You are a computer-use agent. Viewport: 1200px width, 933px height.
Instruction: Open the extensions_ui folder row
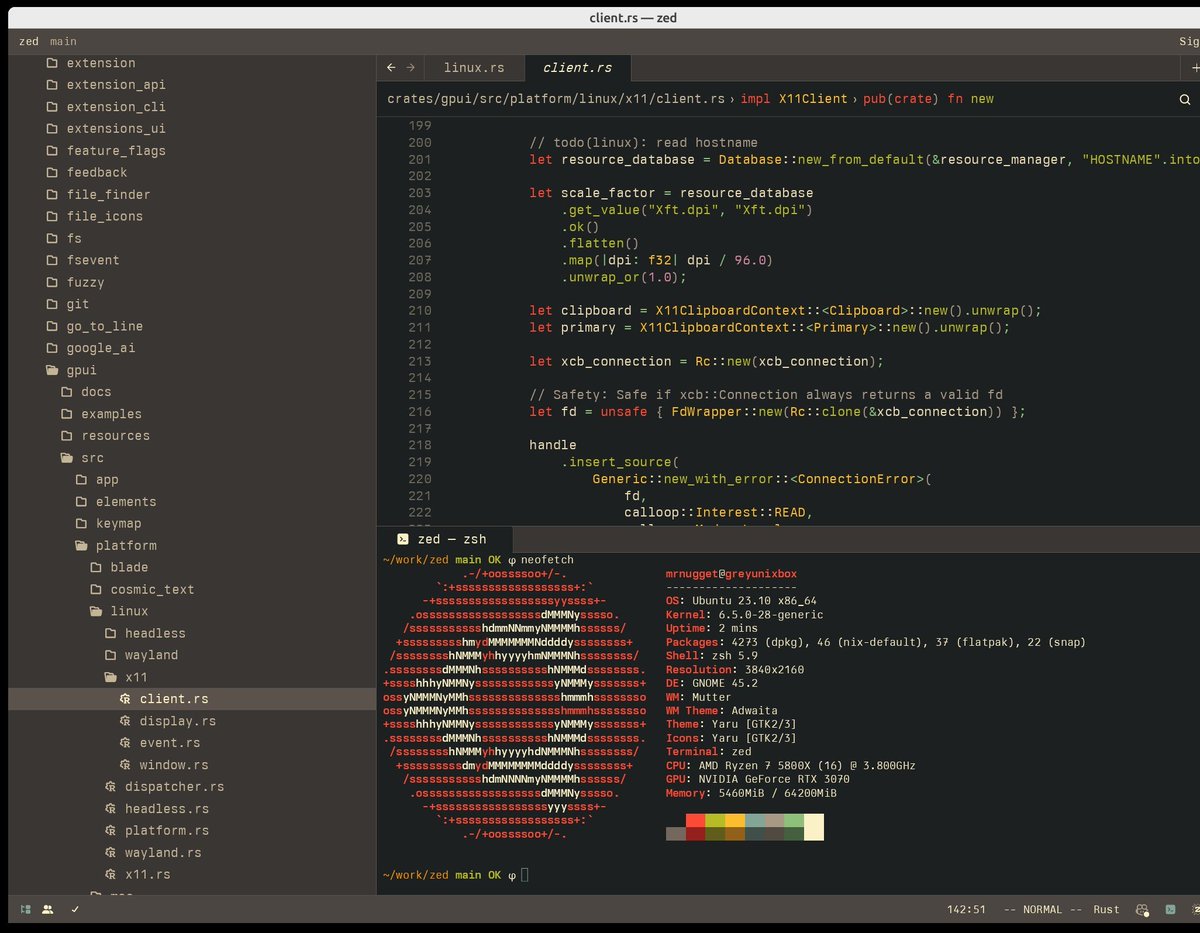point(192,129)
